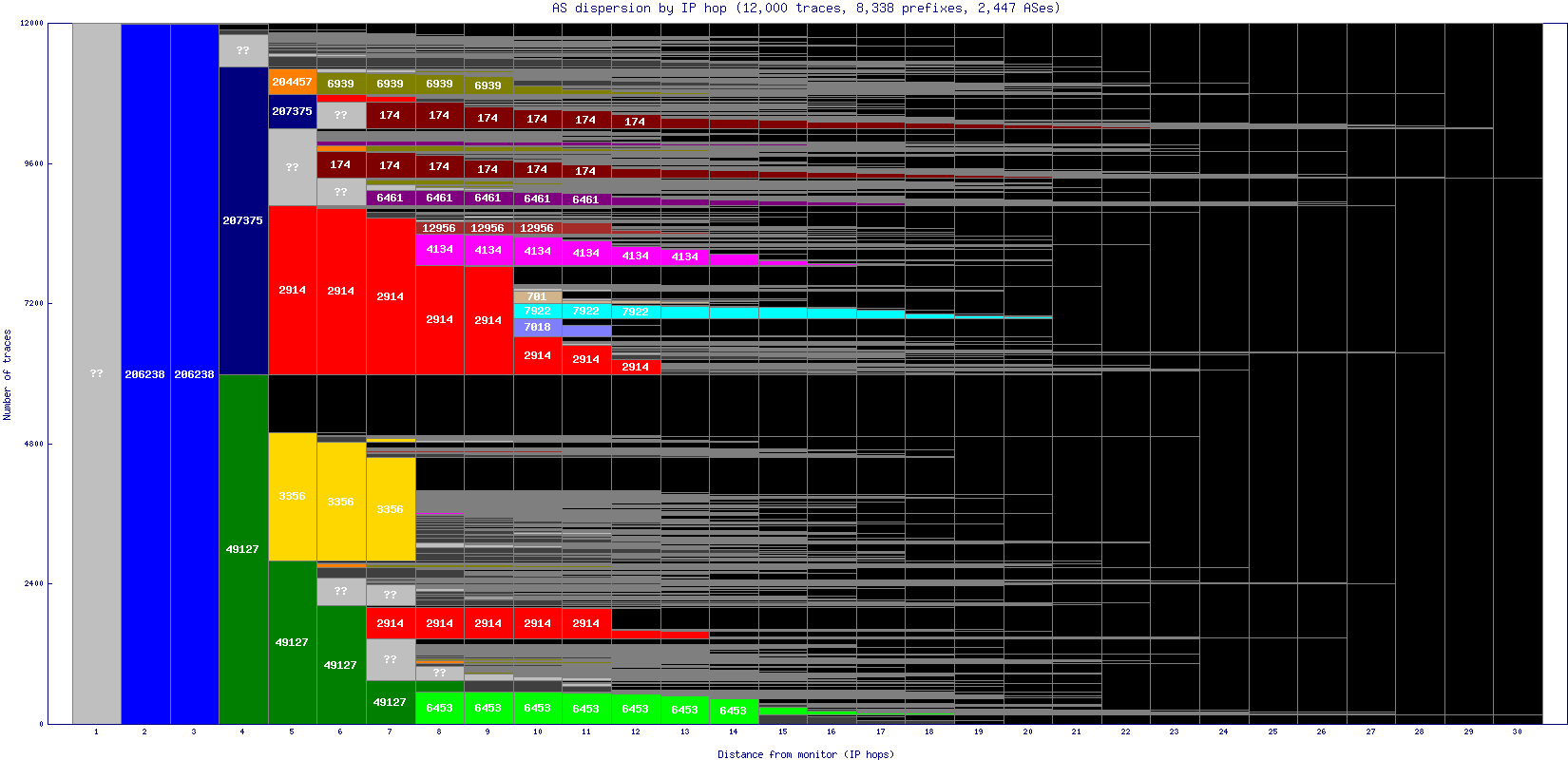1568x760 pixels.
Task: Click the x-axis tick label 20
Action: [x=1027, y=731]
